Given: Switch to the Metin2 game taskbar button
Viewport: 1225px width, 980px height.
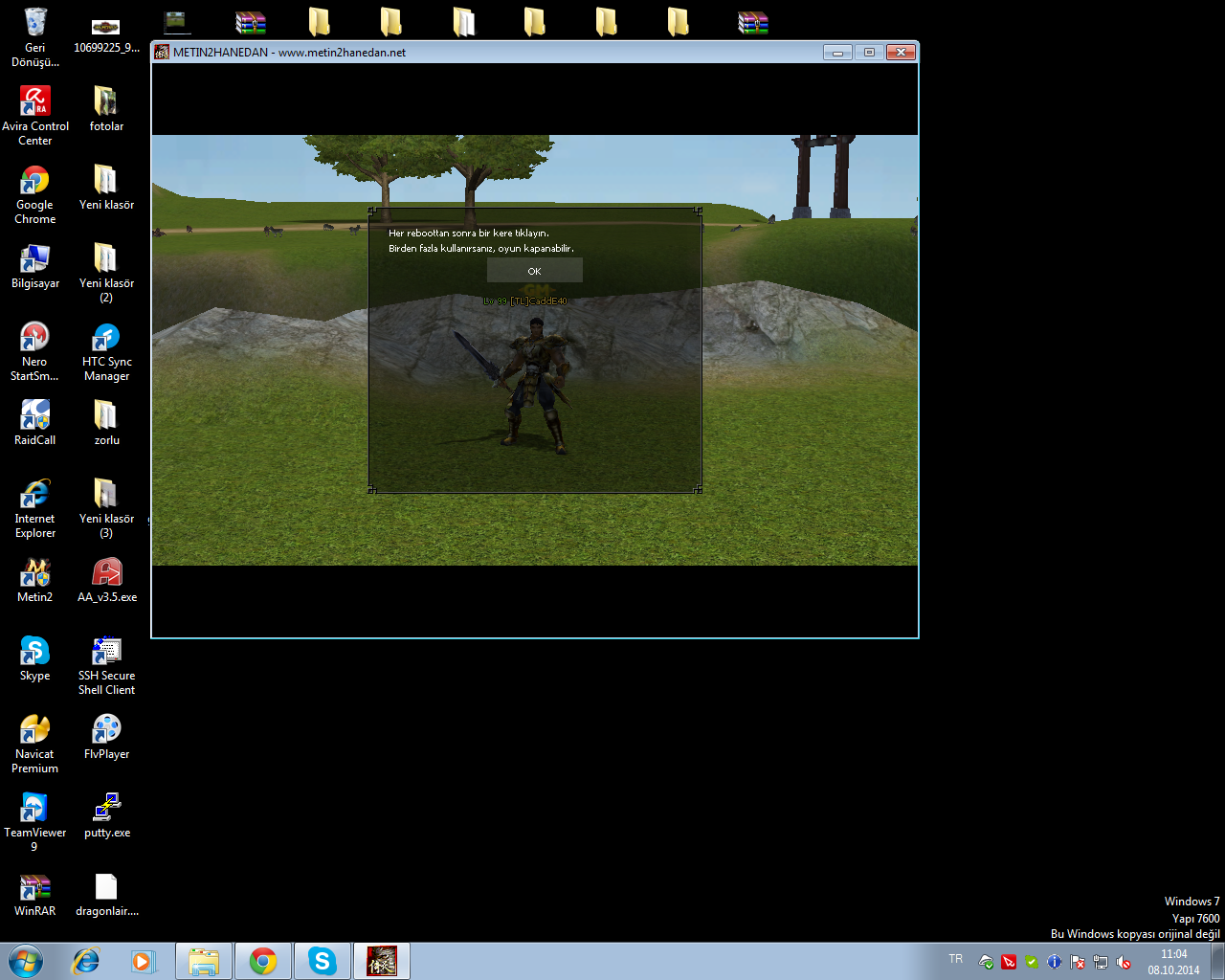Looking at the screenshot, I should click(382, 961).
